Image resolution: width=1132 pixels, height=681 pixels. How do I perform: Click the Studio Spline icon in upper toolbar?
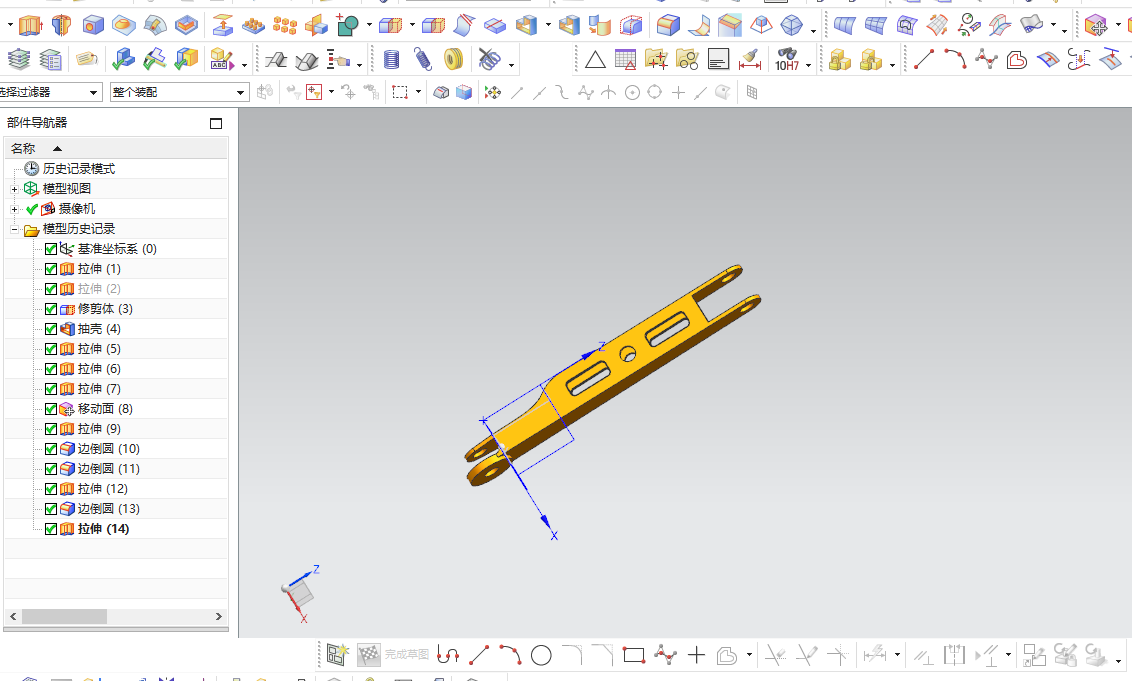(x=985, y=59)
